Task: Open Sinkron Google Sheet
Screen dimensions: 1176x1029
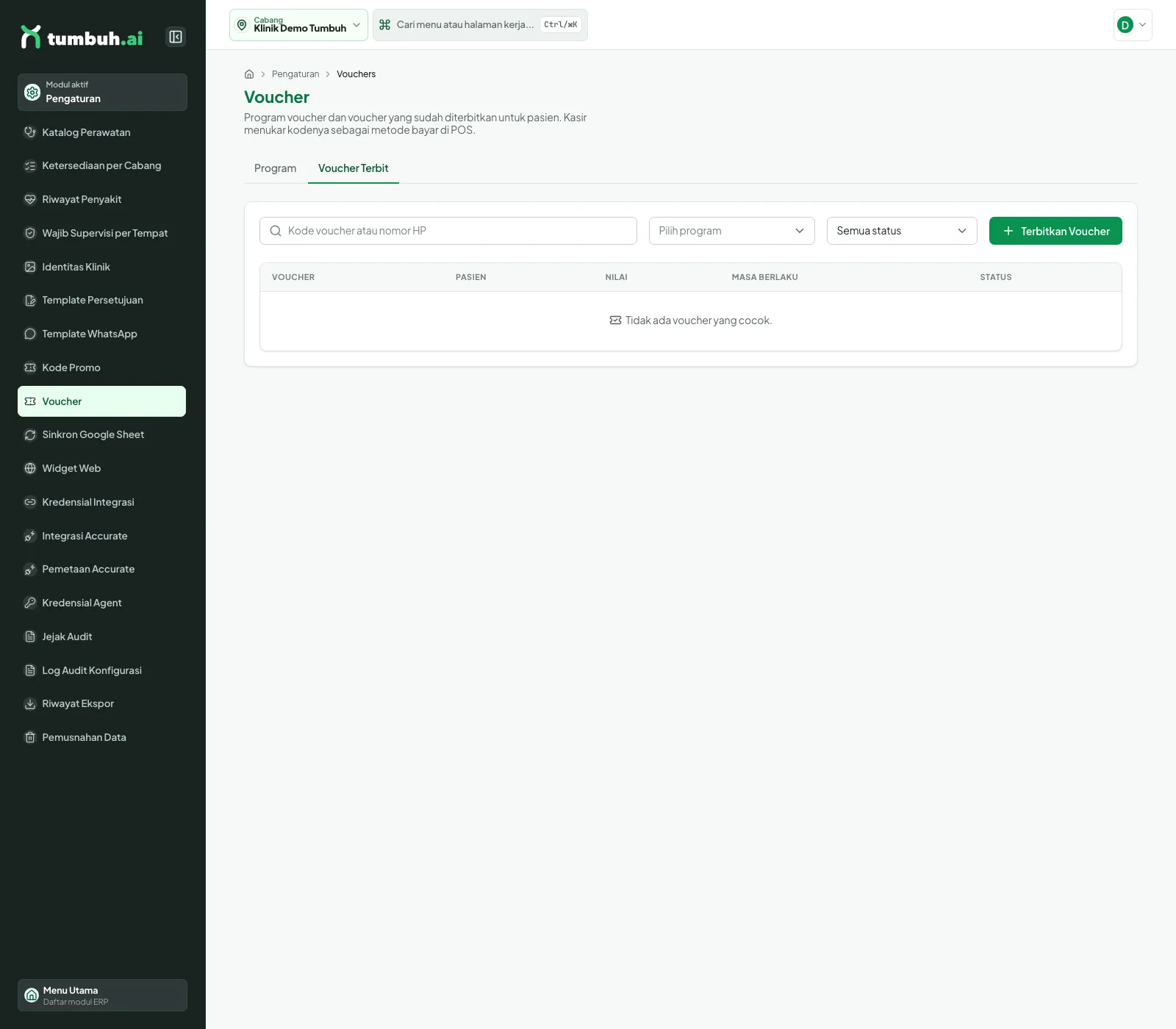Action: tap(101, 434)
